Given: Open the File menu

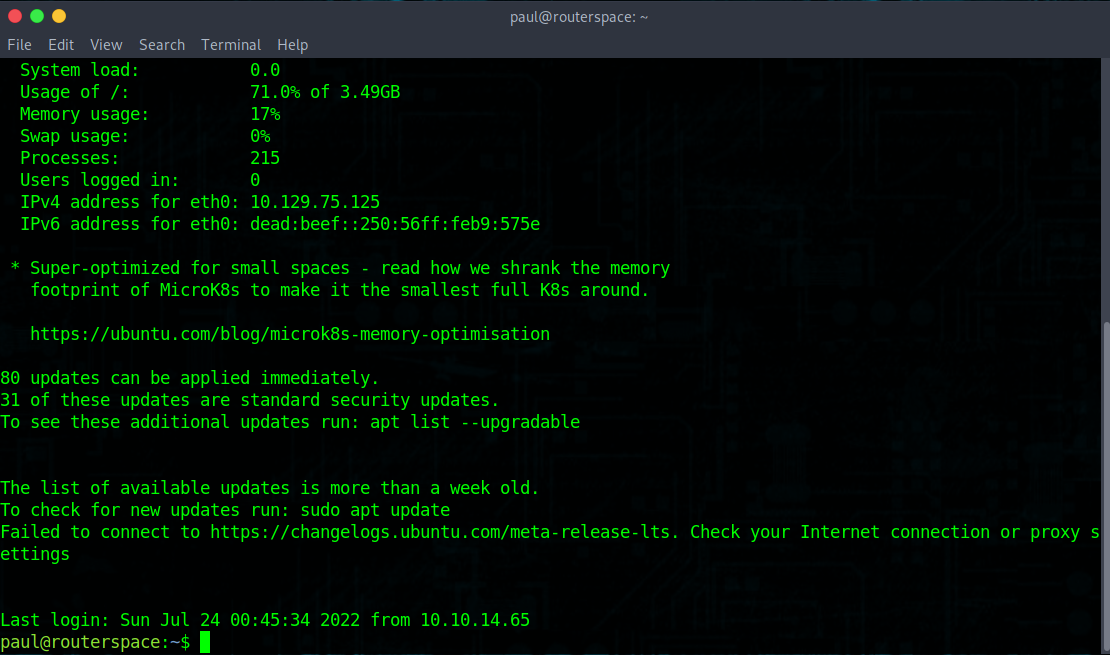Looking at the screenshot, I should click(19, 44).
